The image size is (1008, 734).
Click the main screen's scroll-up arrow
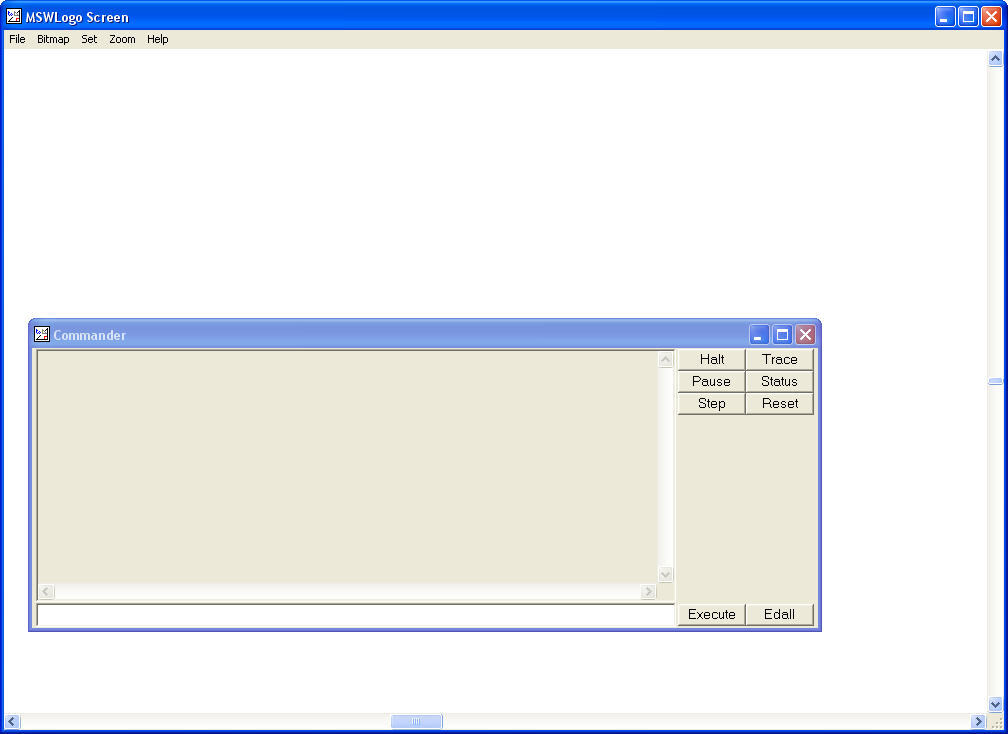pos(995,59)
